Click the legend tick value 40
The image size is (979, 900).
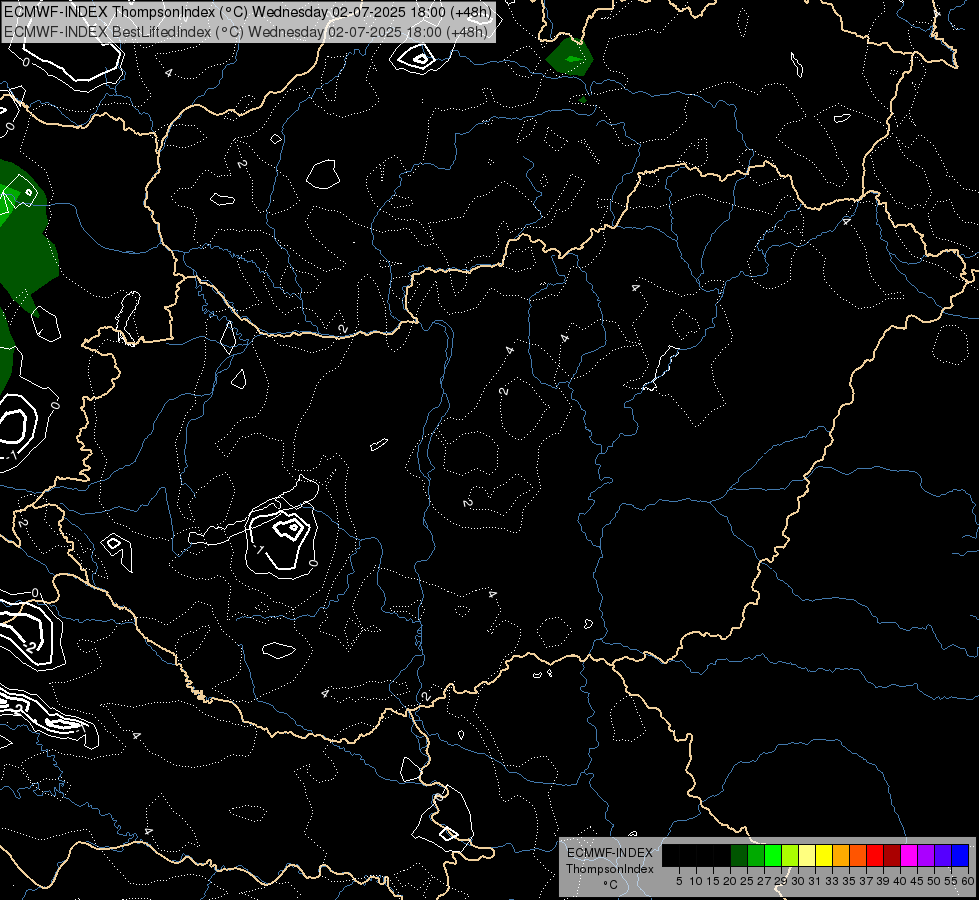[x=900, y=881]
